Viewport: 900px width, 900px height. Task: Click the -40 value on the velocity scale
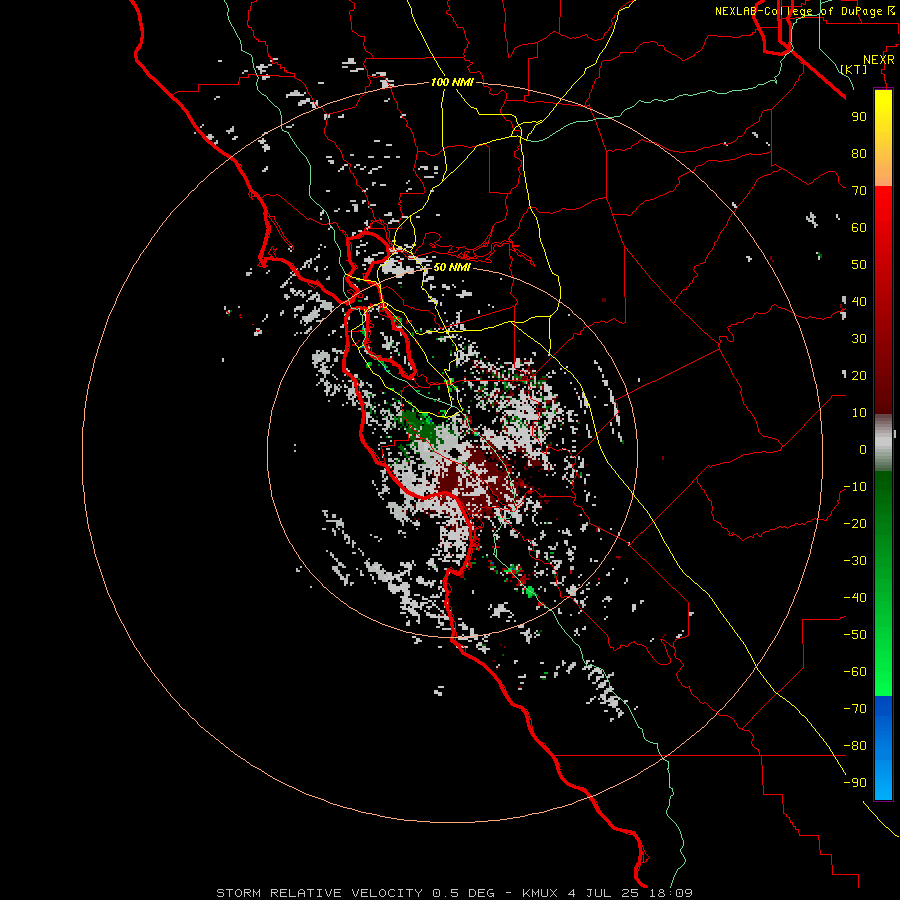pos(855,598)
